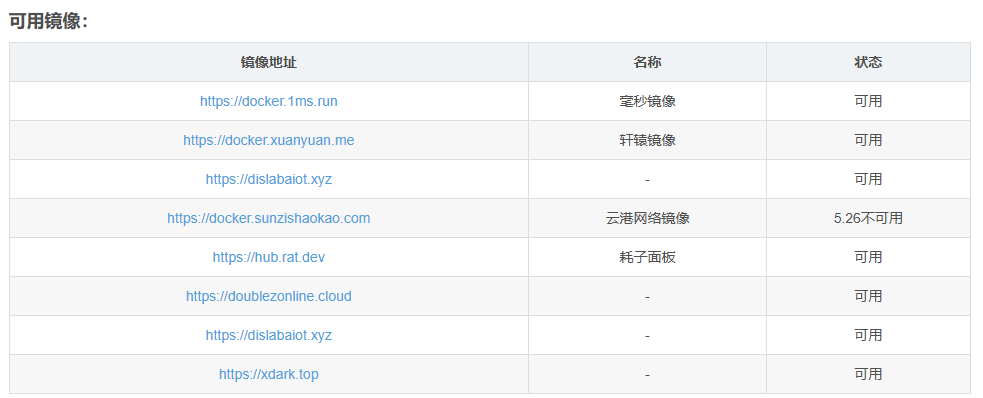Open the https://docker.1ms.run mirror link
The image size is (983, 398).
268,101
